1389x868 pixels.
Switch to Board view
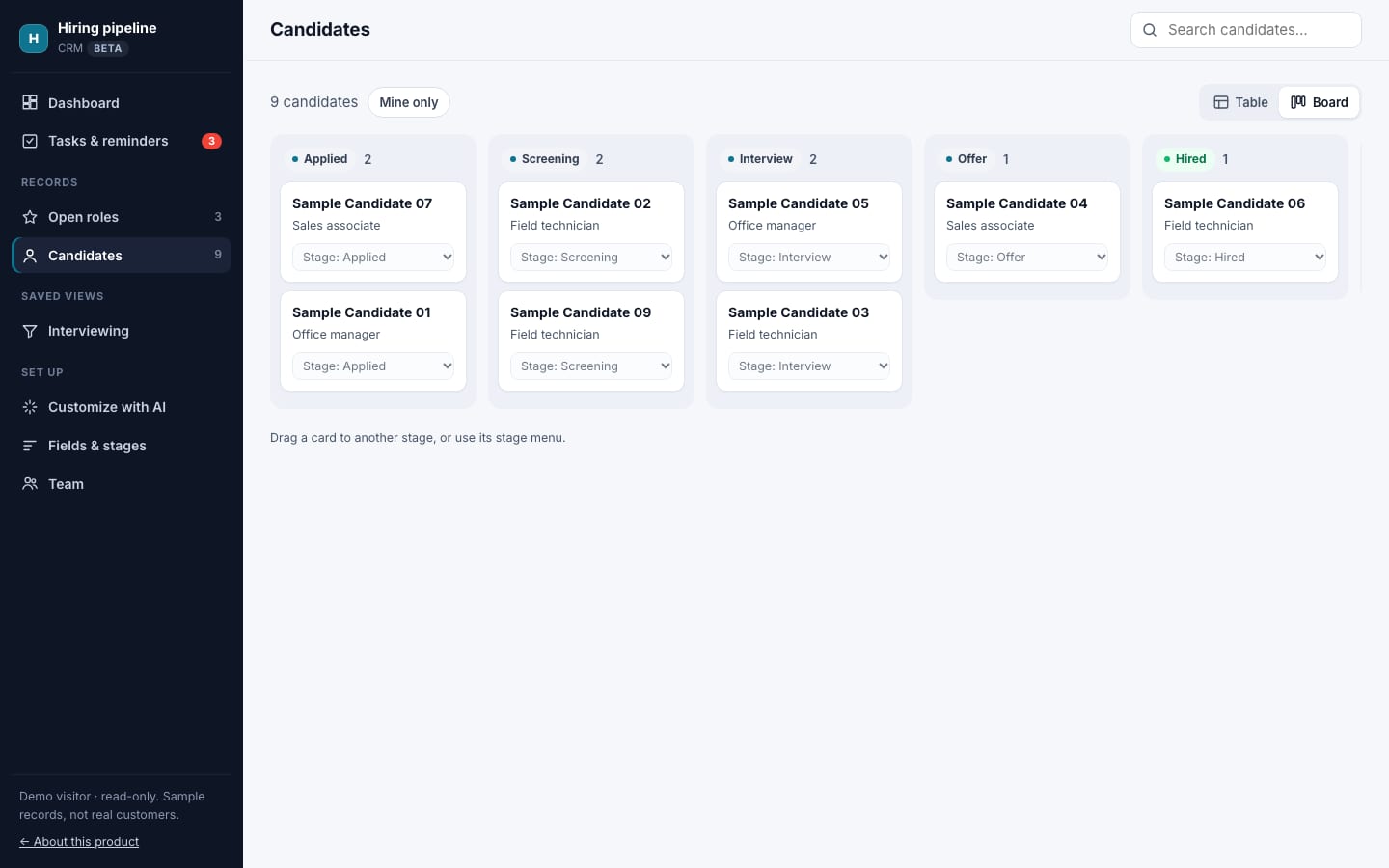[x=1320, y=102]
